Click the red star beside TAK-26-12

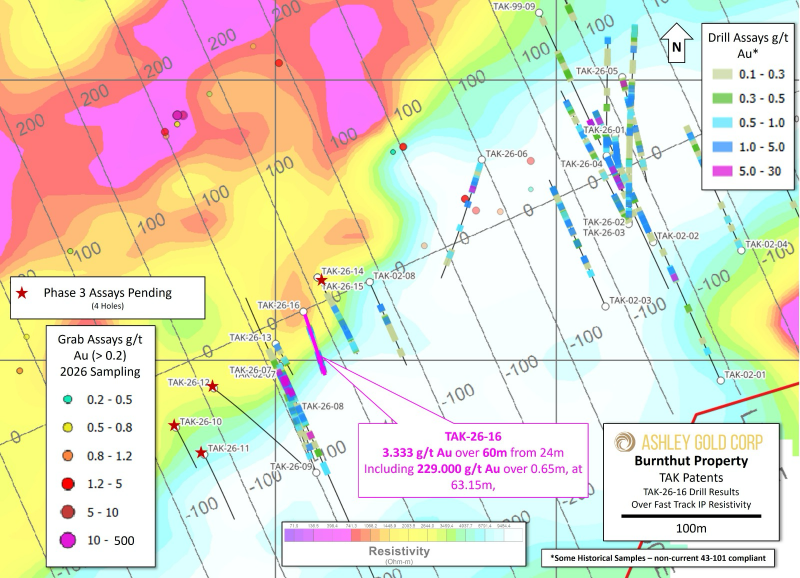(x=213, y=386)
